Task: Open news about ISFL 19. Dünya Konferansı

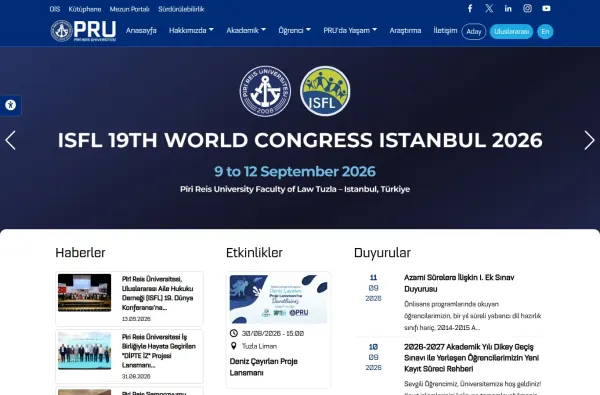Action: click(158, 293)
